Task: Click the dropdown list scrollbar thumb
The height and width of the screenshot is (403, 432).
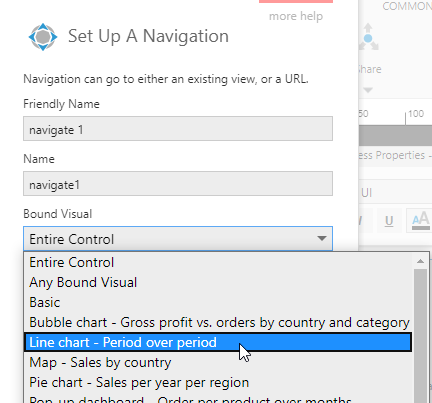Action: [x=420, y=335]
